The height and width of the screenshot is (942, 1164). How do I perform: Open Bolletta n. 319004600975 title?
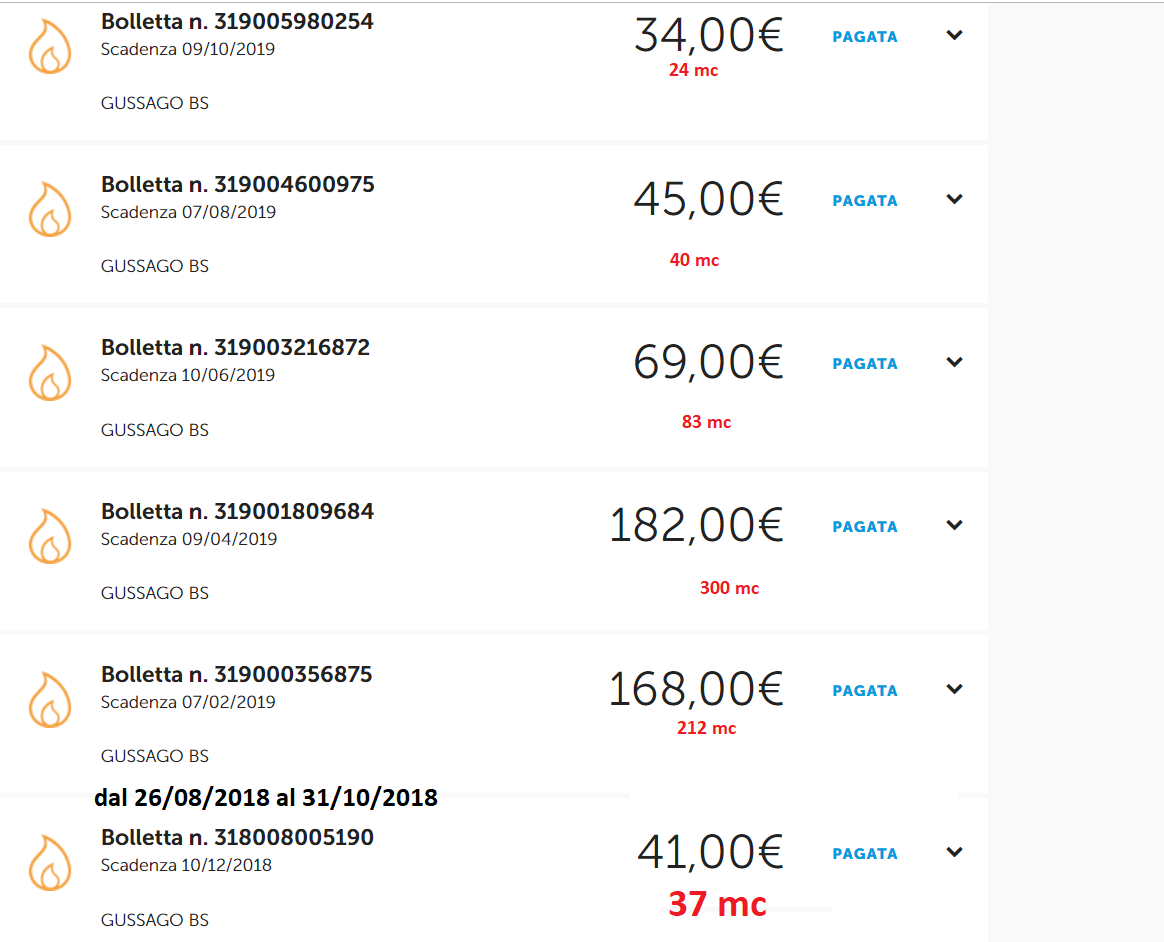238,184
